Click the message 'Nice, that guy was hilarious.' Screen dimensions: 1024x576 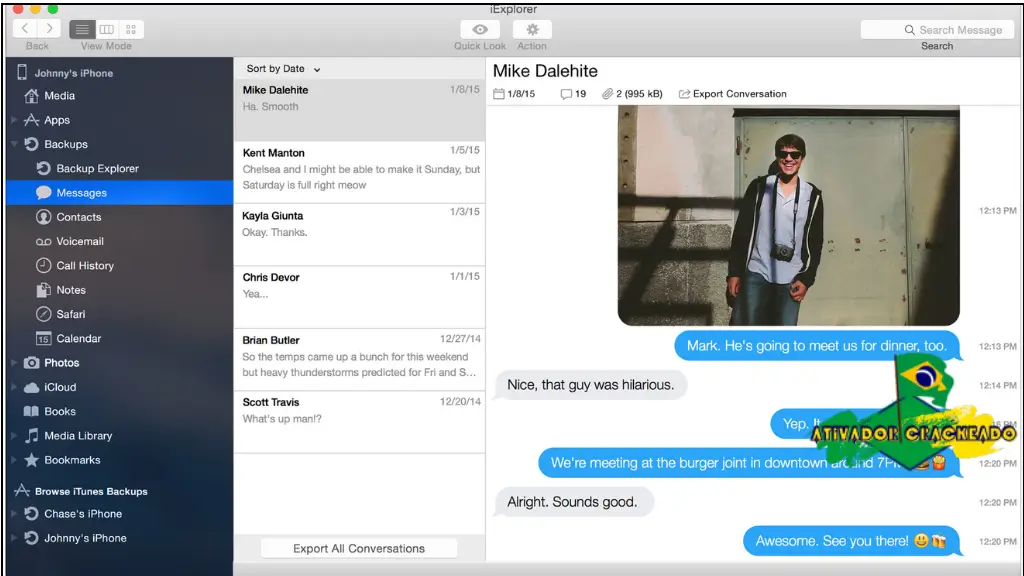point(590,385)
